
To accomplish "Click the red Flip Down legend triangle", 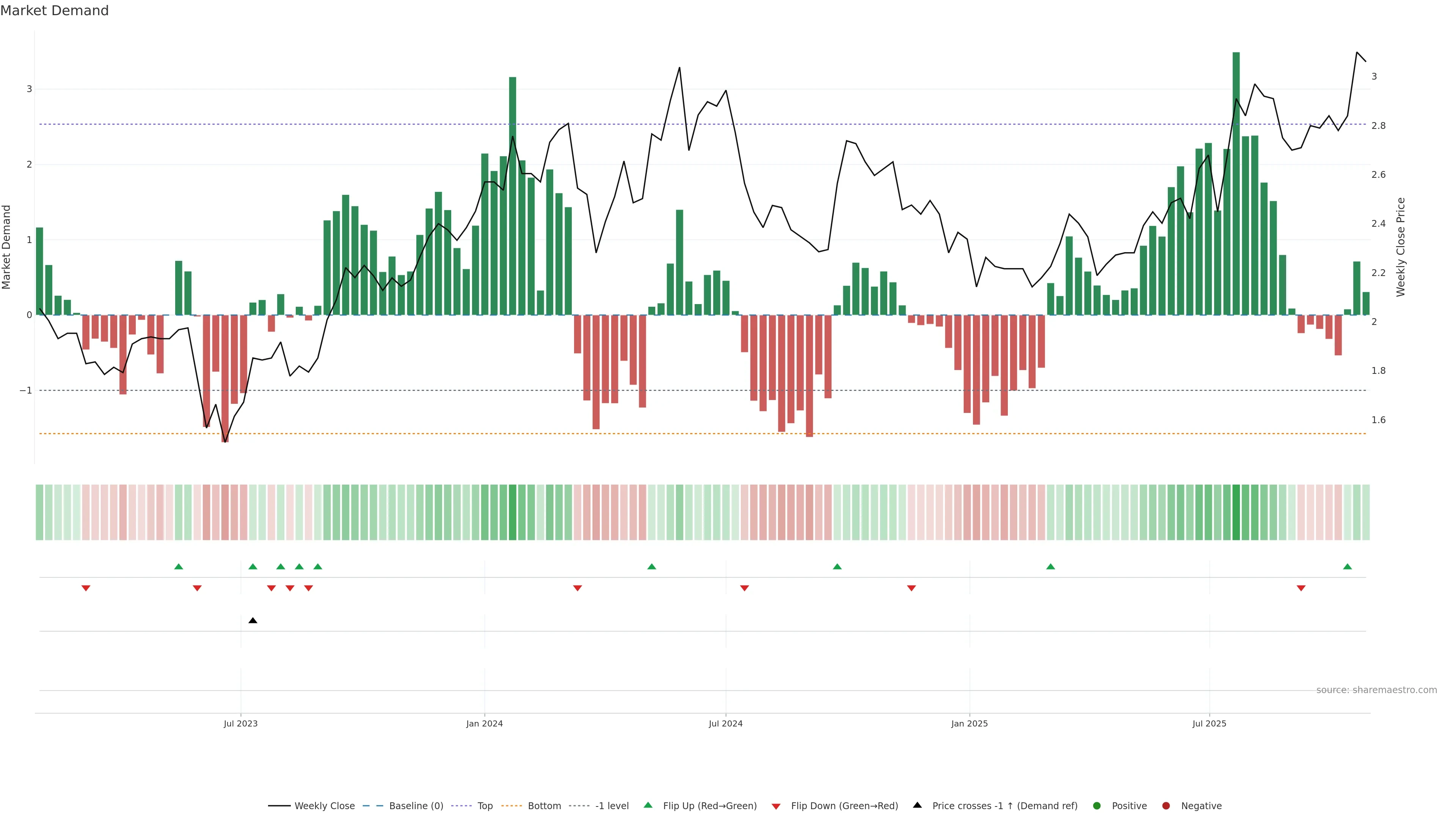I will point(776,806).
